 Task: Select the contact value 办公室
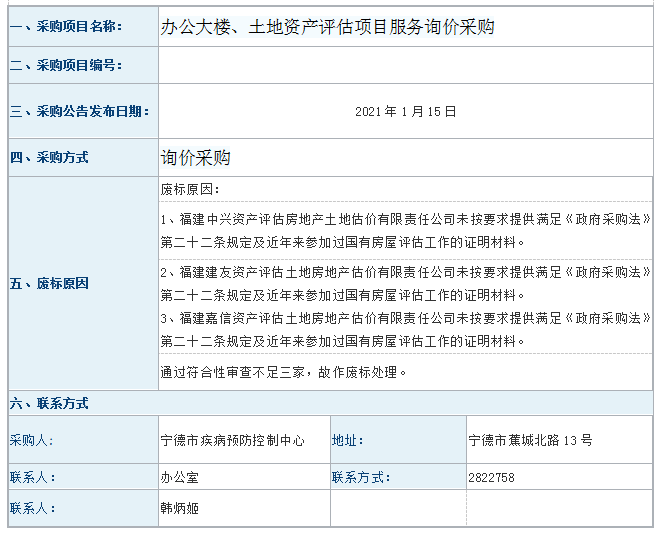tap(179, 477)
